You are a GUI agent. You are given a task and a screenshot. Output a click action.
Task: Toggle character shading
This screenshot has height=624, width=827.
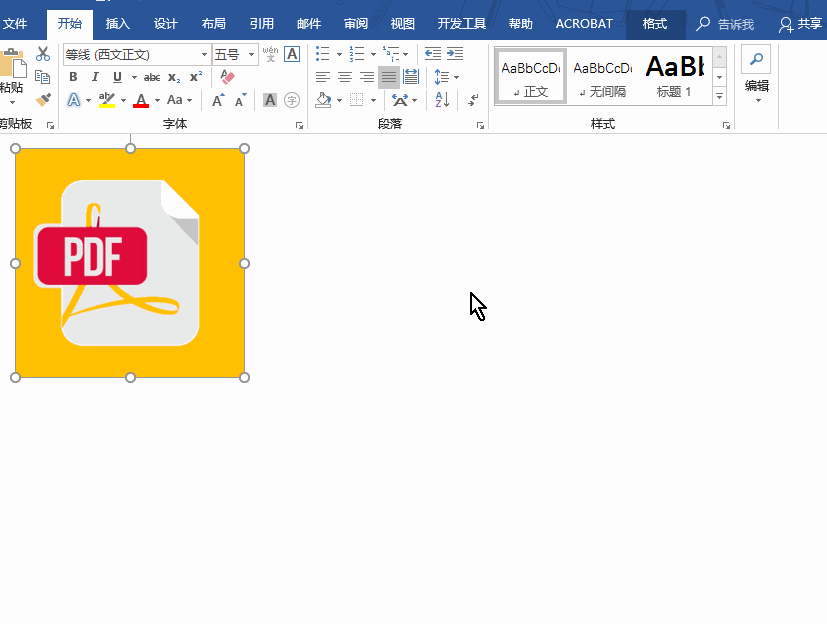[x=270, y=100]
